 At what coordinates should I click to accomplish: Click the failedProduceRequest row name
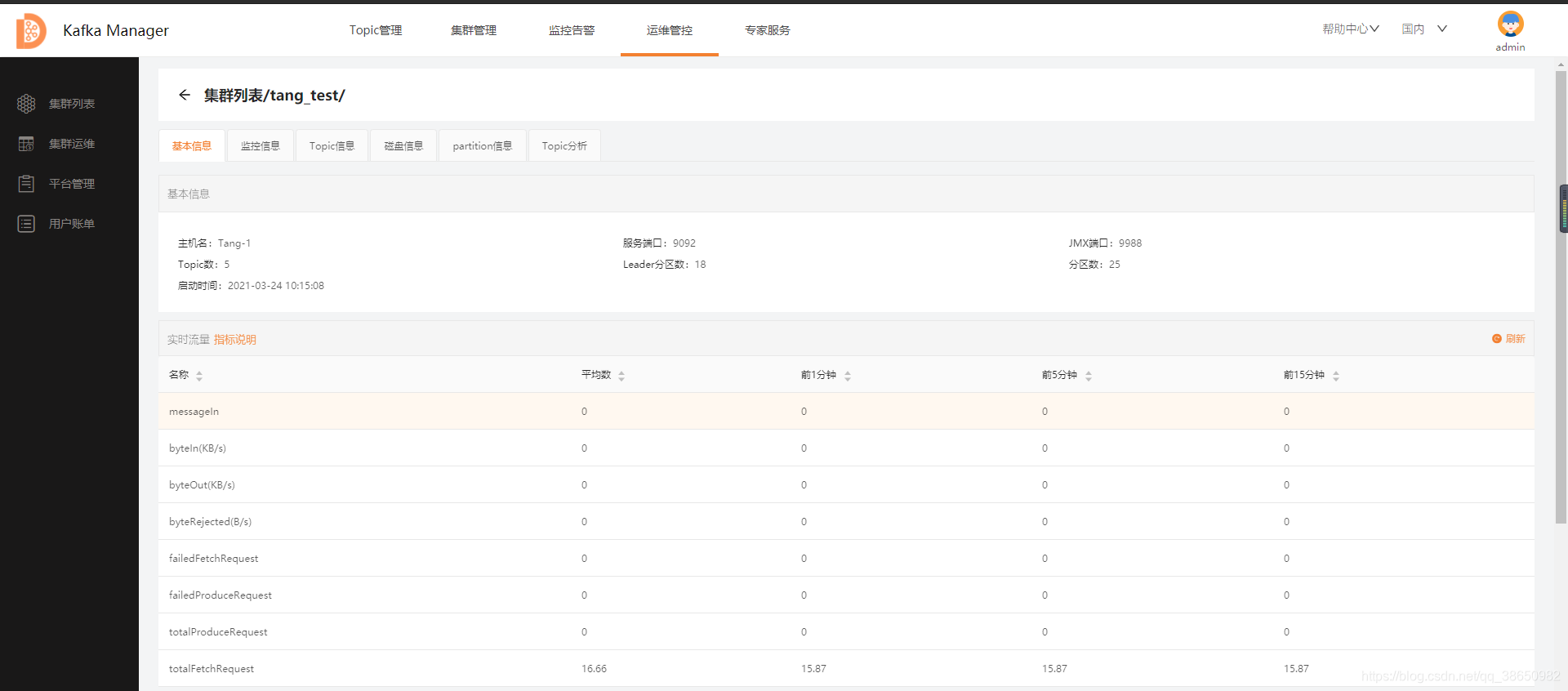pyautogui.click(x=220, y=595)
